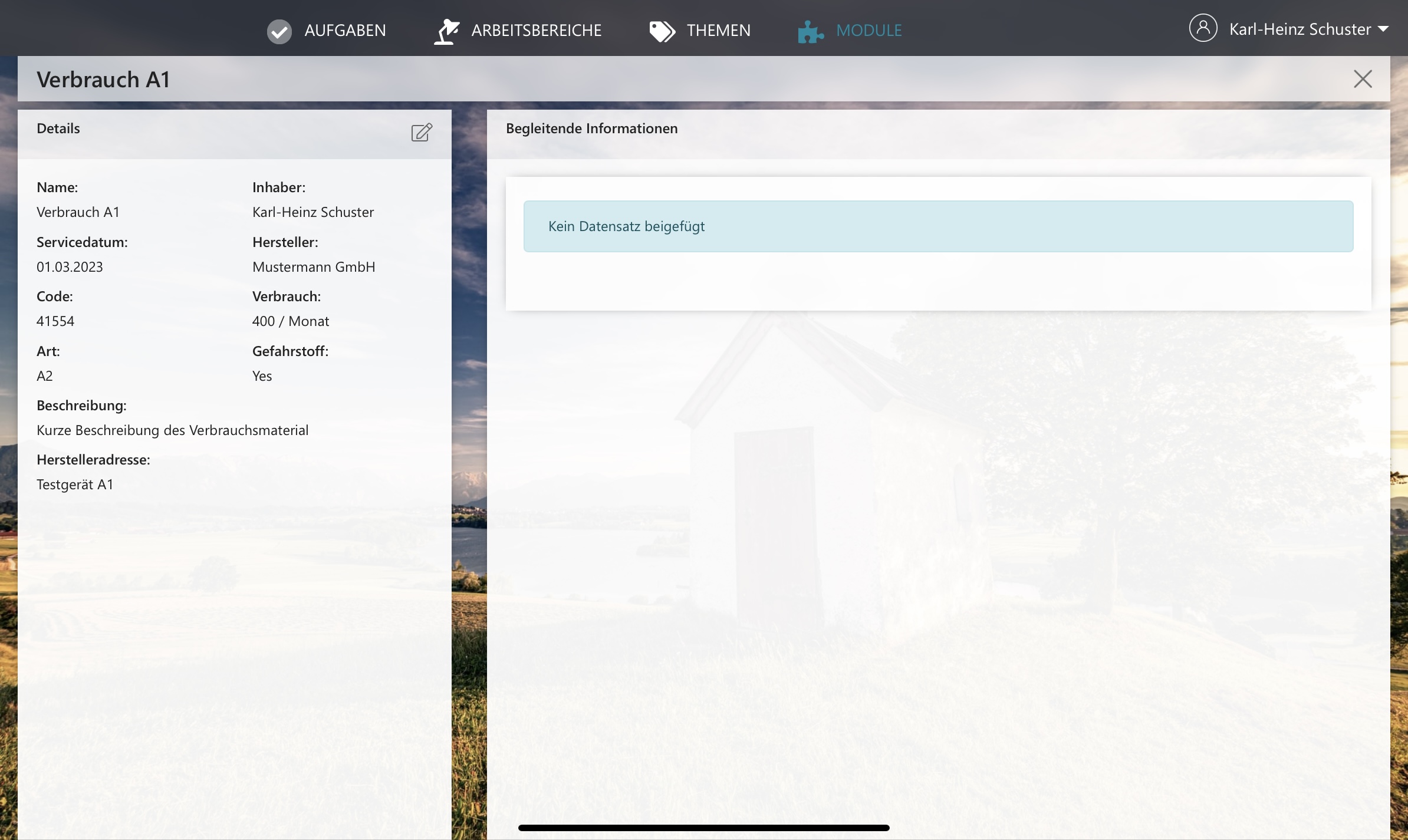Click the Verbrauch A1 page title
Viewport: 1408px width, 840px height.
[x=103, y=80]
